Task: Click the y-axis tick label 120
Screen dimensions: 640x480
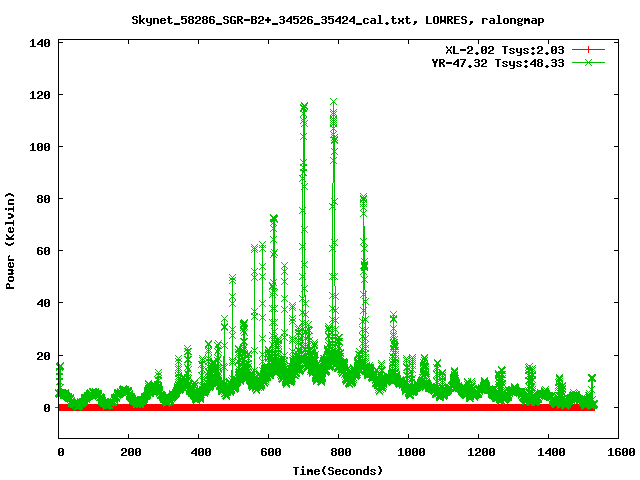Action: click(40, 95)
